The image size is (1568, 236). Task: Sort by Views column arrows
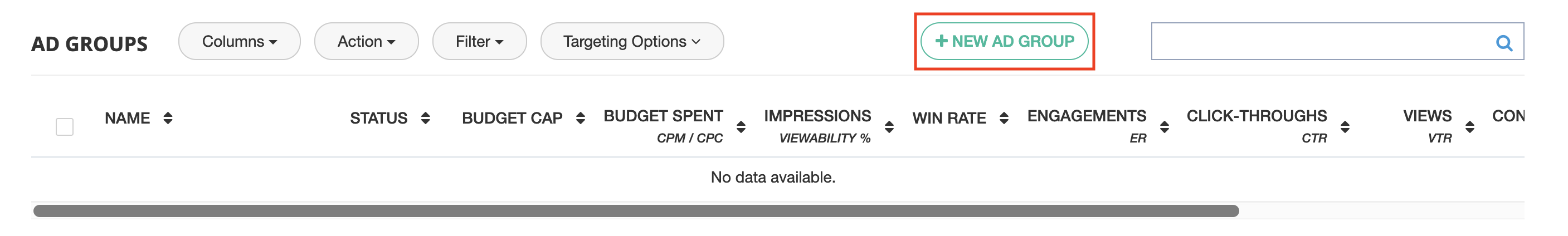[x=1469, y=126]
